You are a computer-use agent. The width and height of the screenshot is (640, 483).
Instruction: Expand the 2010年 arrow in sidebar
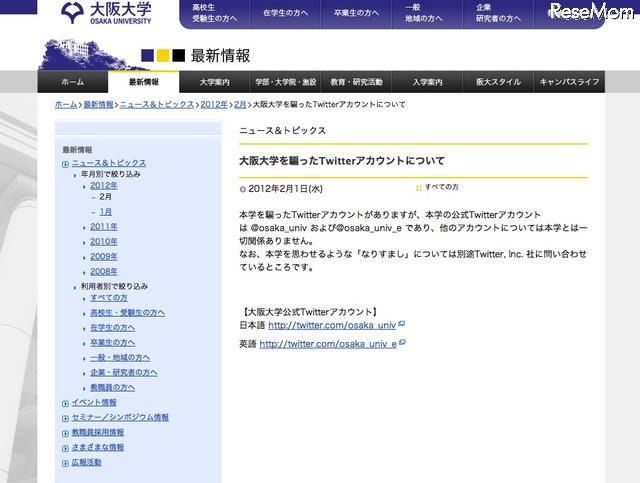click(x=84, y=243)
